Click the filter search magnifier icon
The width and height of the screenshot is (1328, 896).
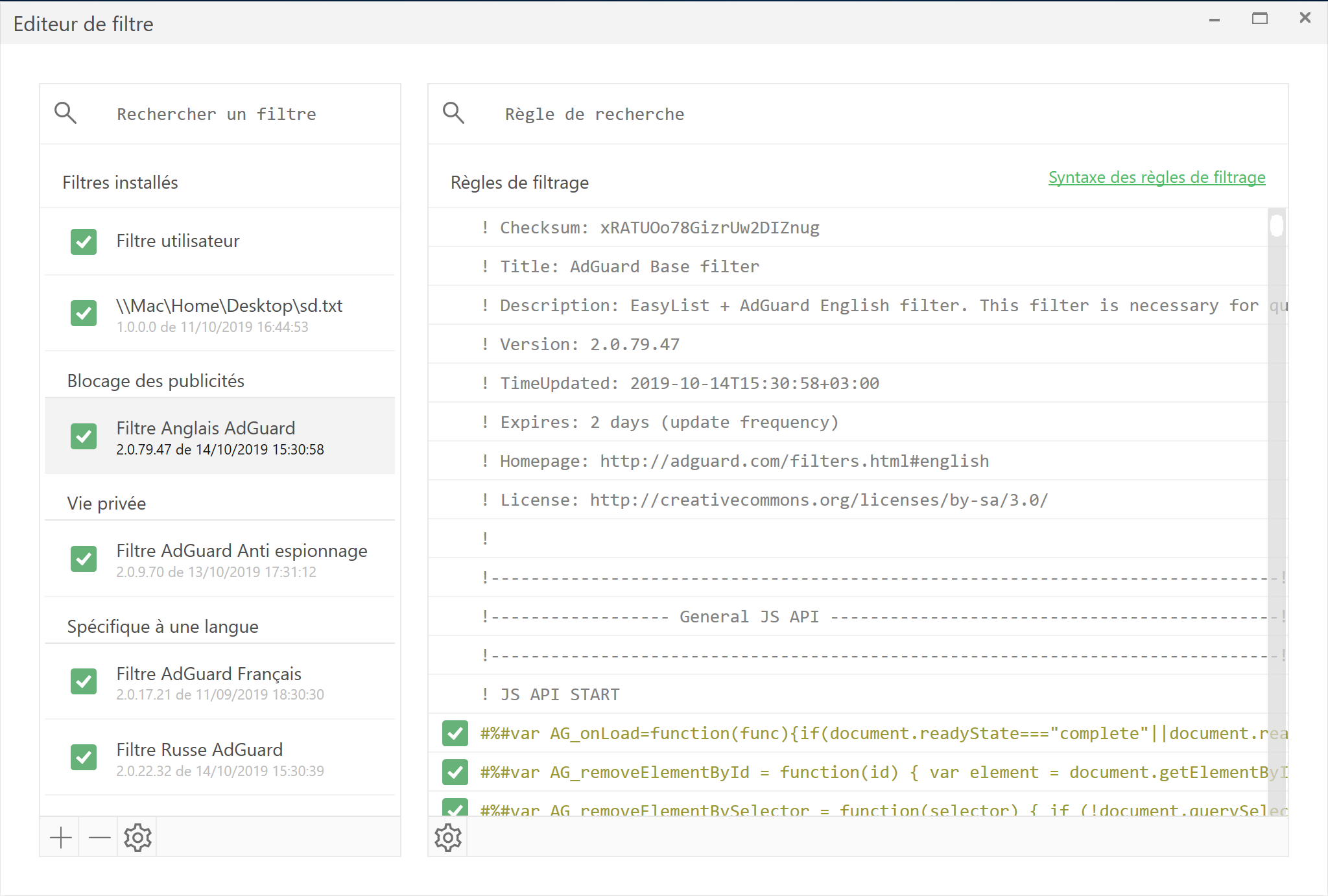pyautogui.click(x=65, y=113)
